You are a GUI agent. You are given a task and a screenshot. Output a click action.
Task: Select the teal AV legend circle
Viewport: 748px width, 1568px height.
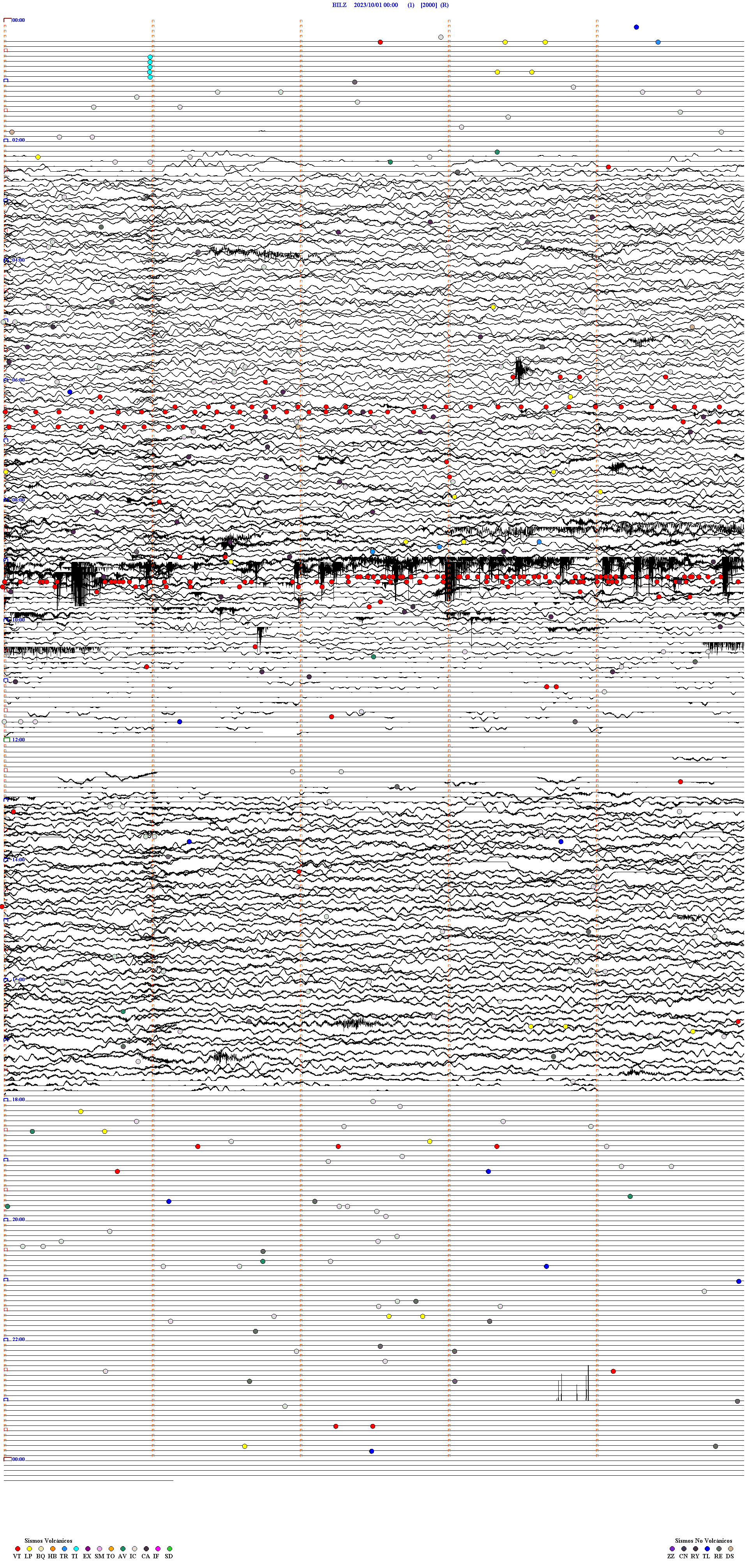pyautogui.click(x=123, y=1549)
